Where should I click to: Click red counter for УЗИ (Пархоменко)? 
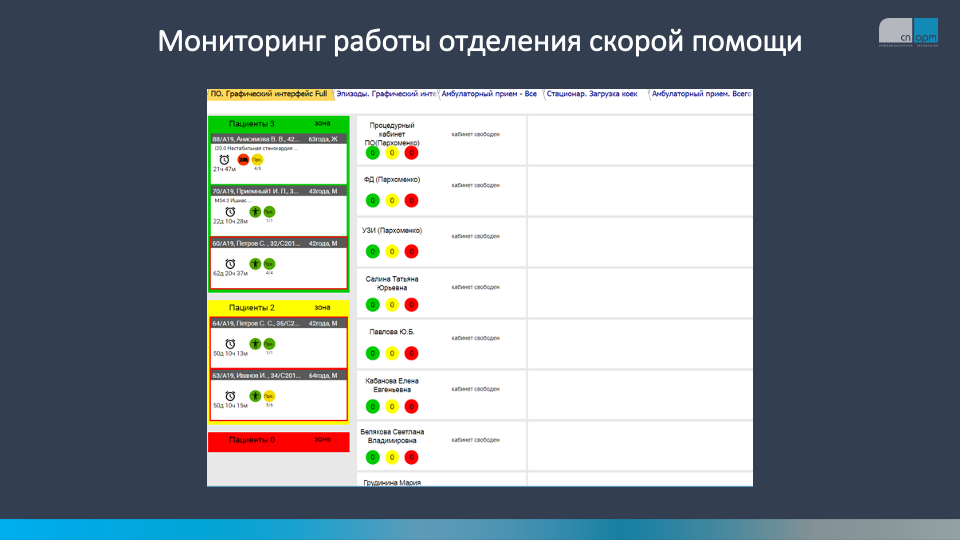tap(411, 252)
